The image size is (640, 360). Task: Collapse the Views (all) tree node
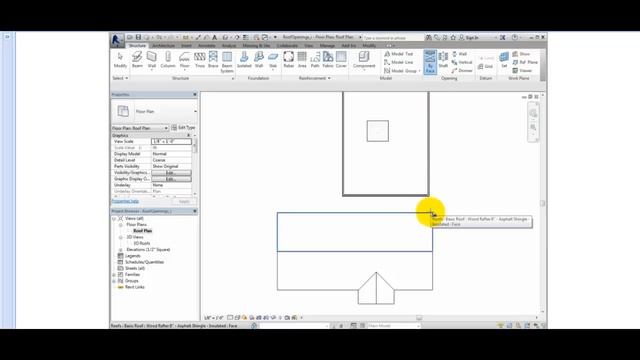(x=114, y=218)
